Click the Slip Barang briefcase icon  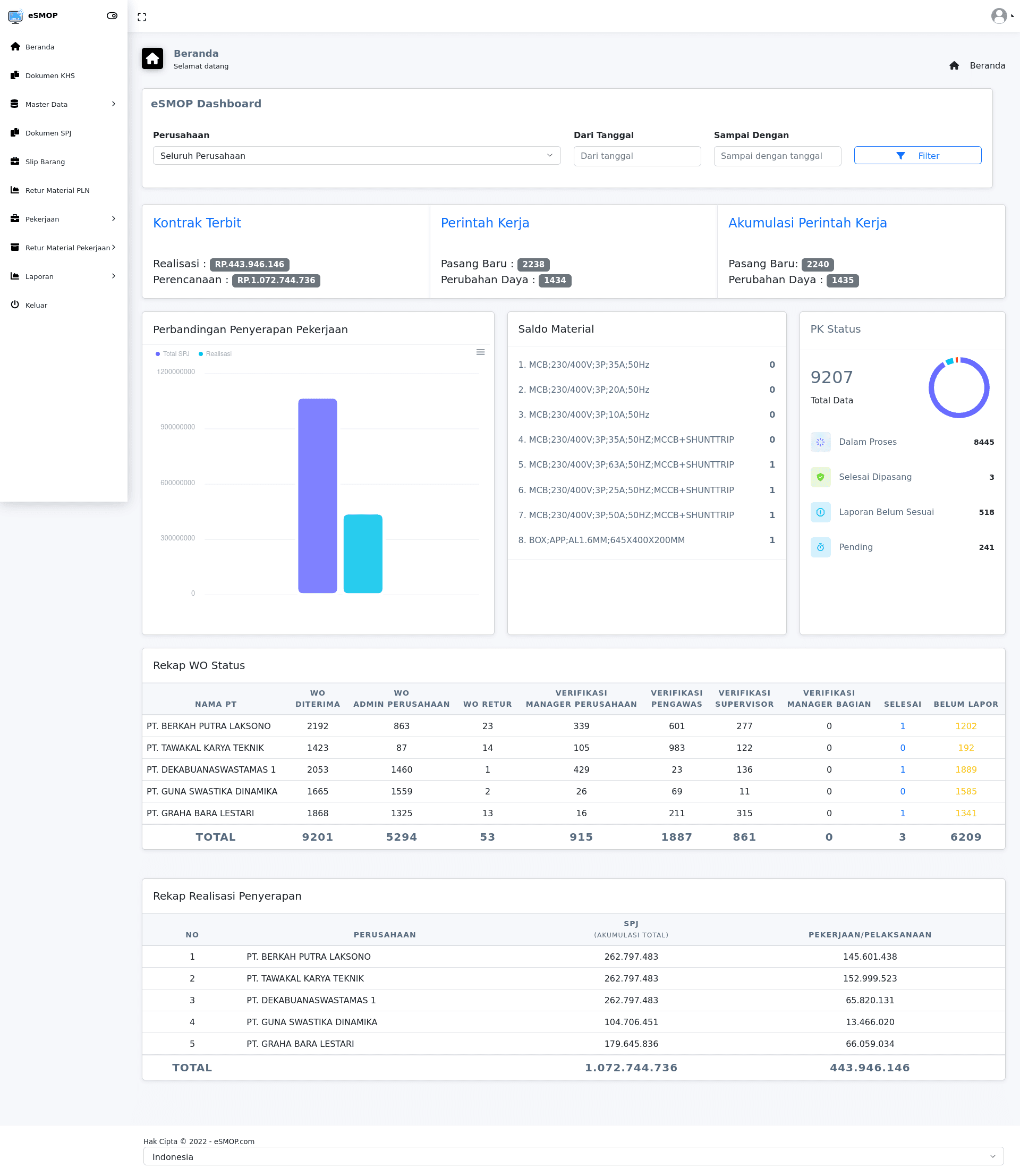click(x=15, y=162)
